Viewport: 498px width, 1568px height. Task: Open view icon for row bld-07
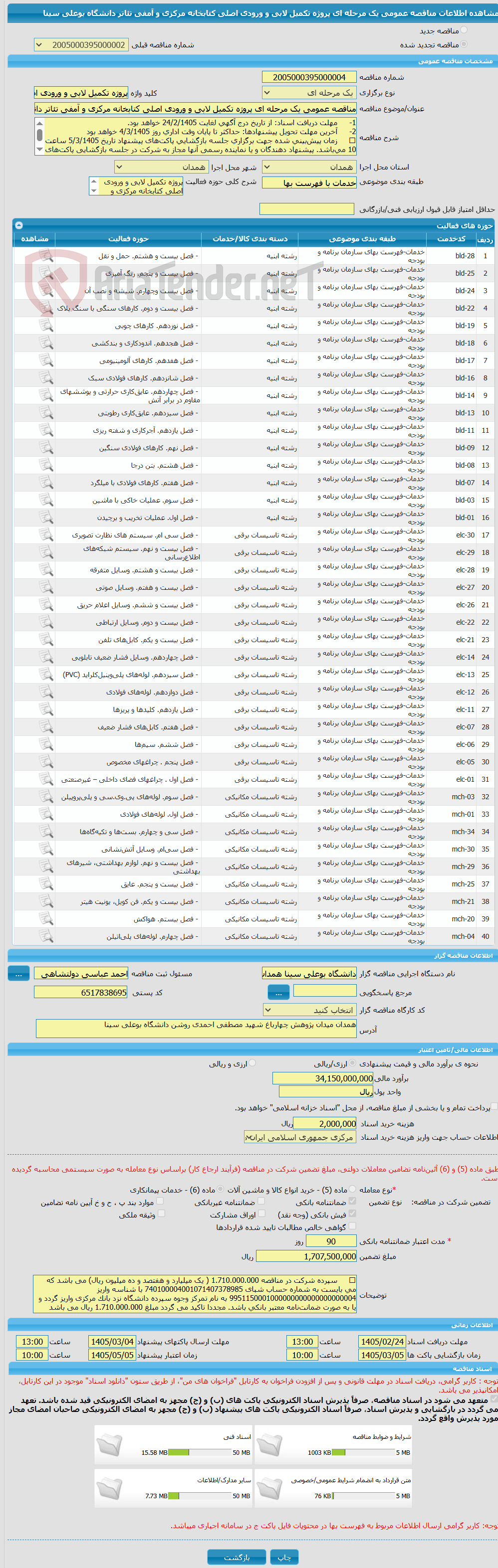(x=46, y=483)
